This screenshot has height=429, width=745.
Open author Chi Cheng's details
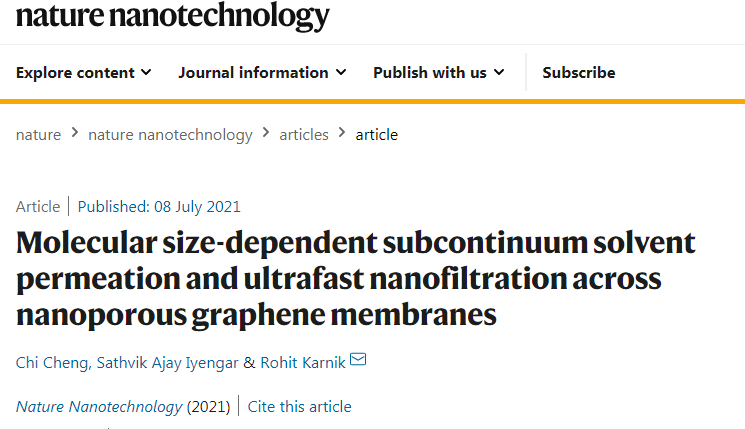(50, 362)
